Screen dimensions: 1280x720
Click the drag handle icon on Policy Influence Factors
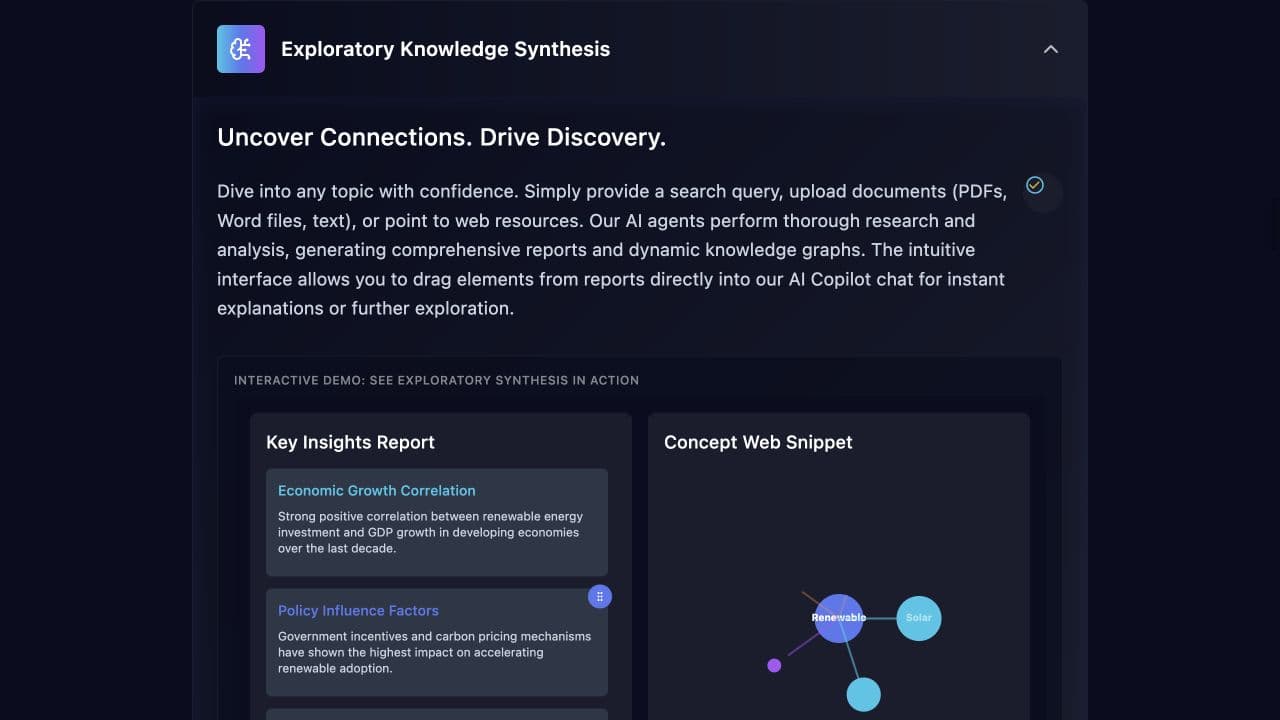point(600,597)
